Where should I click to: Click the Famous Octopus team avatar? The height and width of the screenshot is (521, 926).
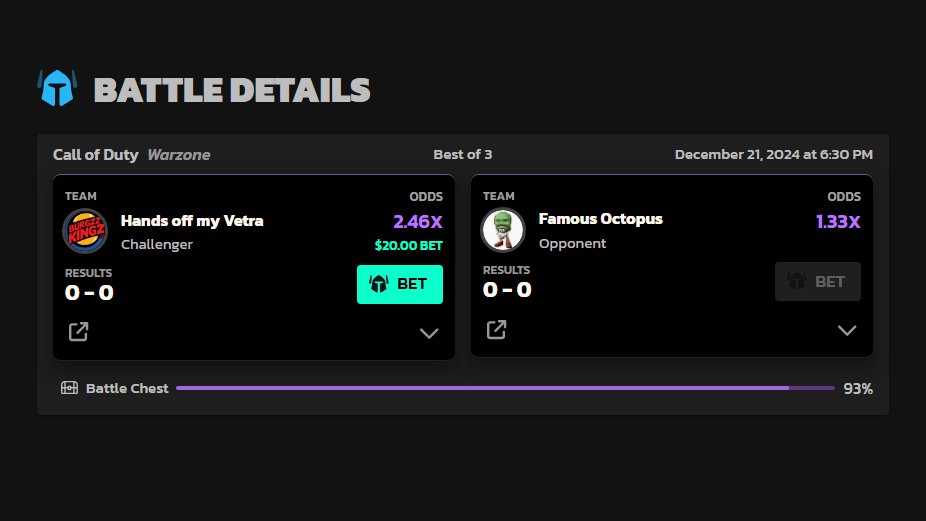click(503, 230)
